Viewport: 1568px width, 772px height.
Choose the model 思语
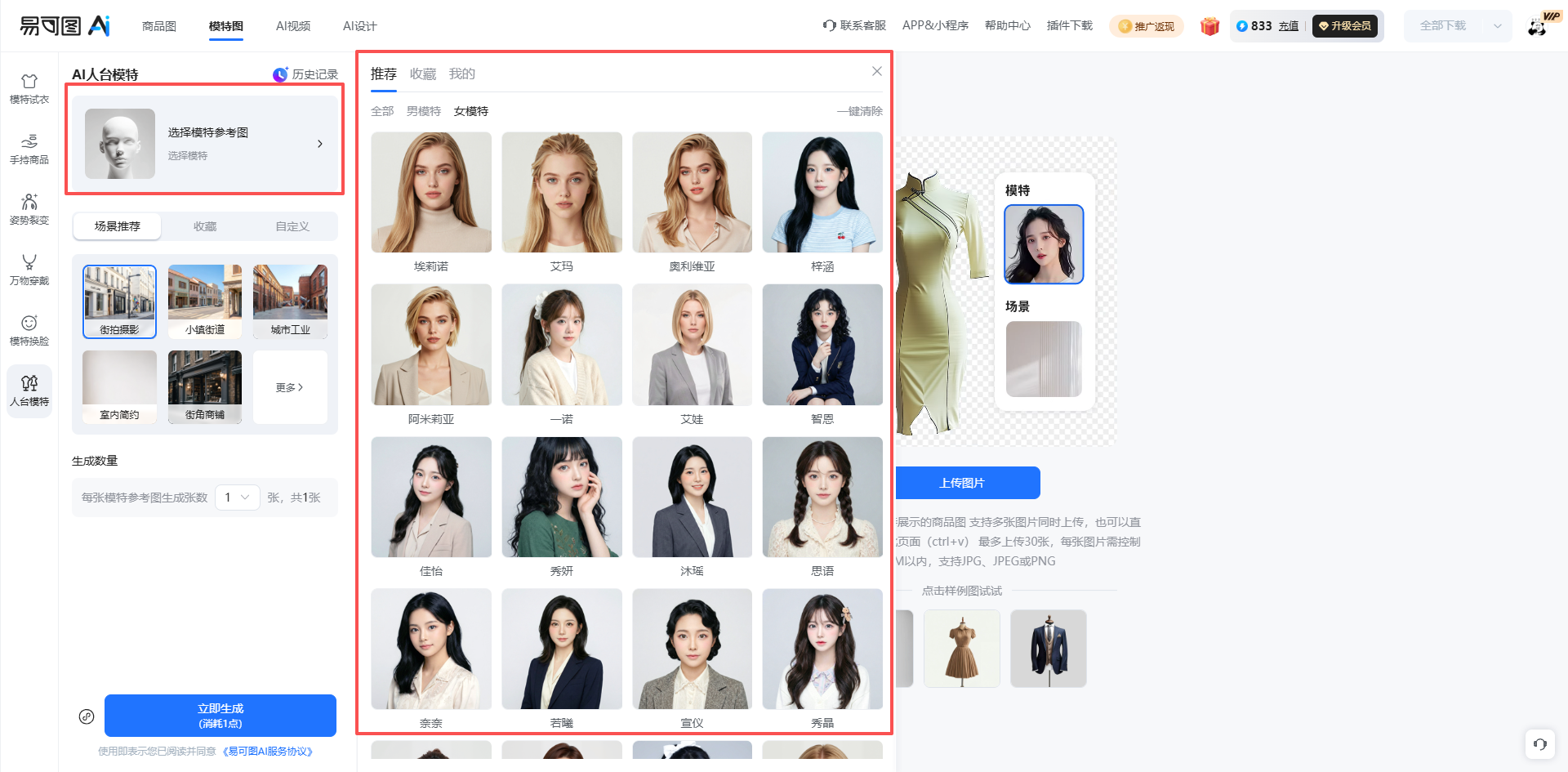click(822, 497)
